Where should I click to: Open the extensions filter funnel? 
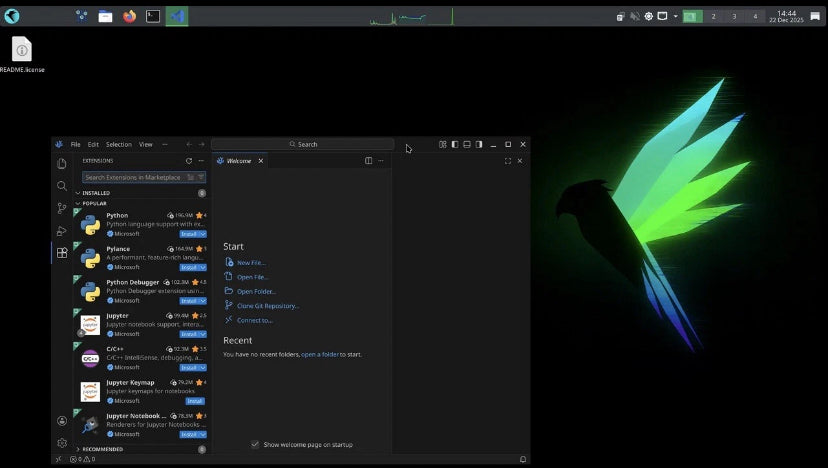point(201,177)
